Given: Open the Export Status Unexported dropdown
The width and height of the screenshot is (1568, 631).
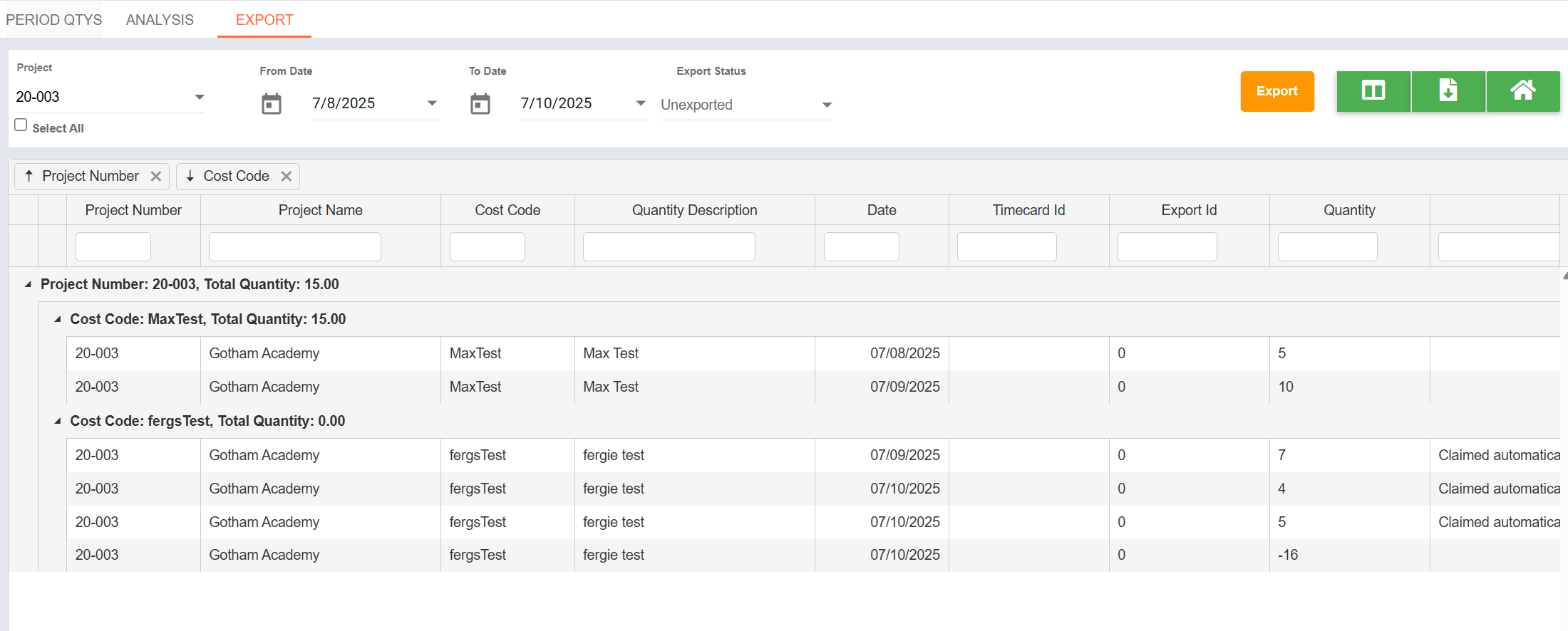Looking at the screenshot, I should (746, 105).
